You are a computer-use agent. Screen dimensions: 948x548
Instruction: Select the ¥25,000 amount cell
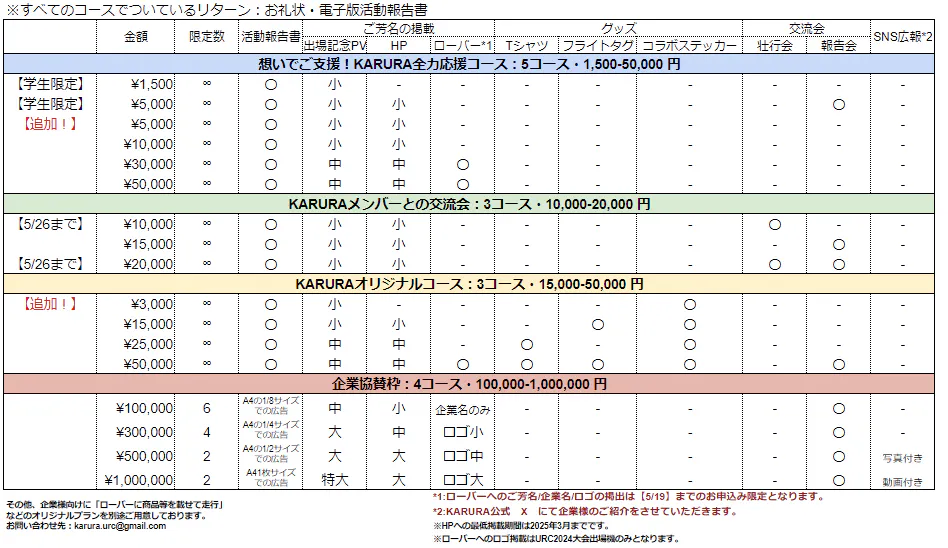pos(148,344)
